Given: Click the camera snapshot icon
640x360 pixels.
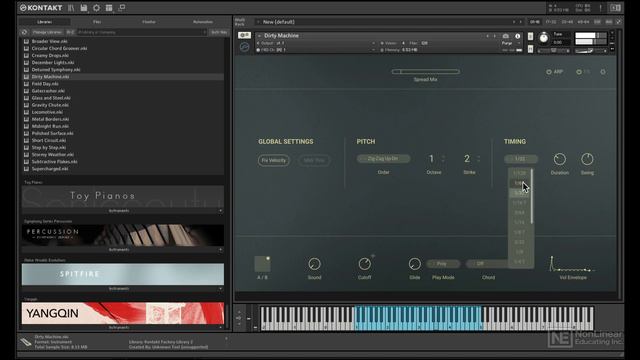Looking at the screenshot, I should pyautogui.click(x=506, y=36).
